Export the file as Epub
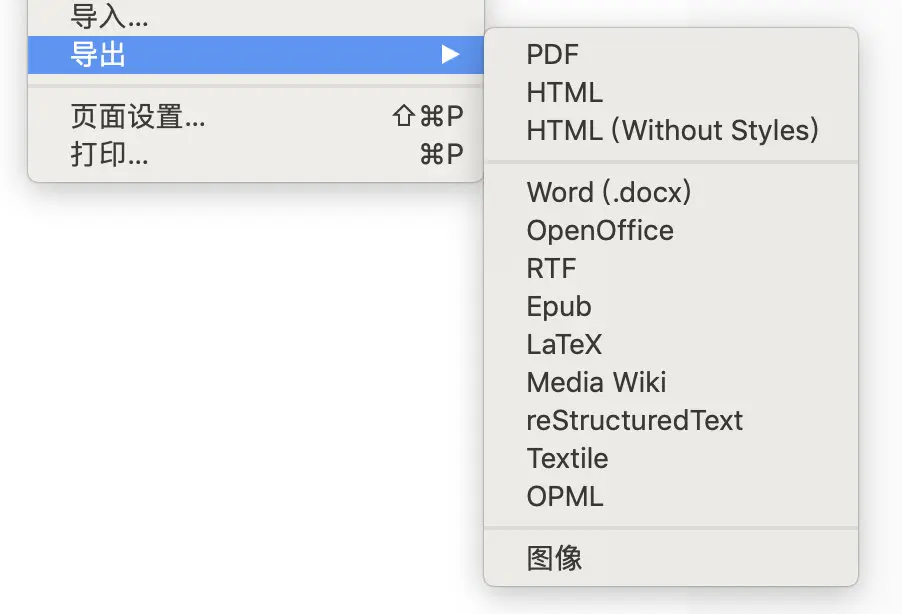The height and width of the screenshot is (614, 902). tap(559, 307)
